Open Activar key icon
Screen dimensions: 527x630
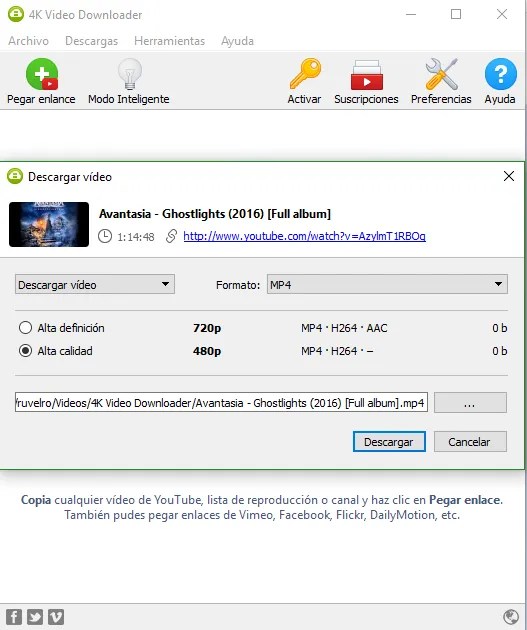tap(305, 74)
